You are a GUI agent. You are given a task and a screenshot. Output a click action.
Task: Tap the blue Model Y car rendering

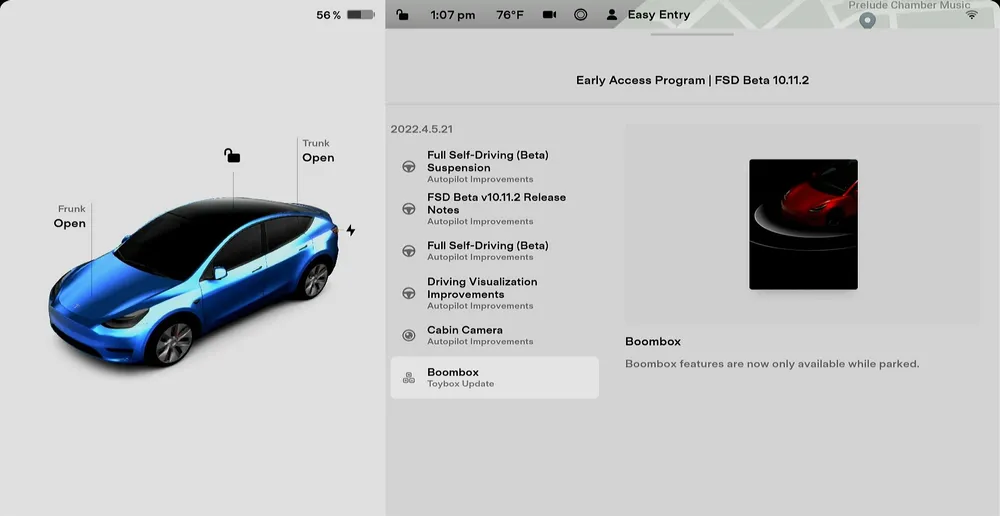(194, 281)
